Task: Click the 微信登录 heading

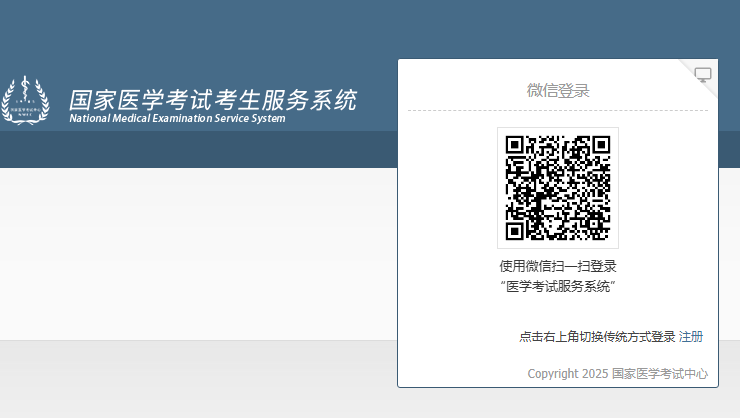Action: click(x=558, y=90)
